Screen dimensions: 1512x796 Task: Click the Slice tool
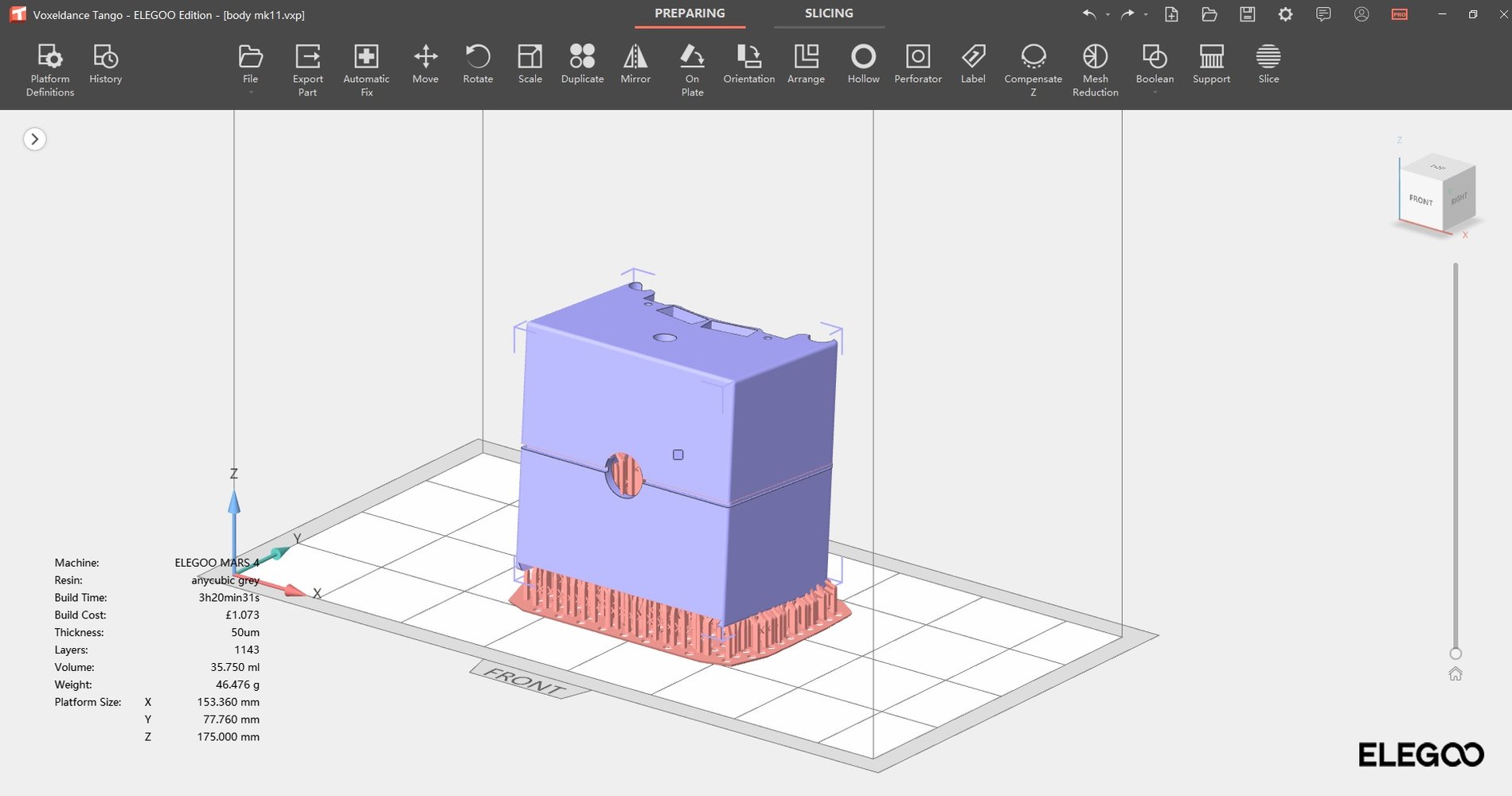coord(1268,64)
